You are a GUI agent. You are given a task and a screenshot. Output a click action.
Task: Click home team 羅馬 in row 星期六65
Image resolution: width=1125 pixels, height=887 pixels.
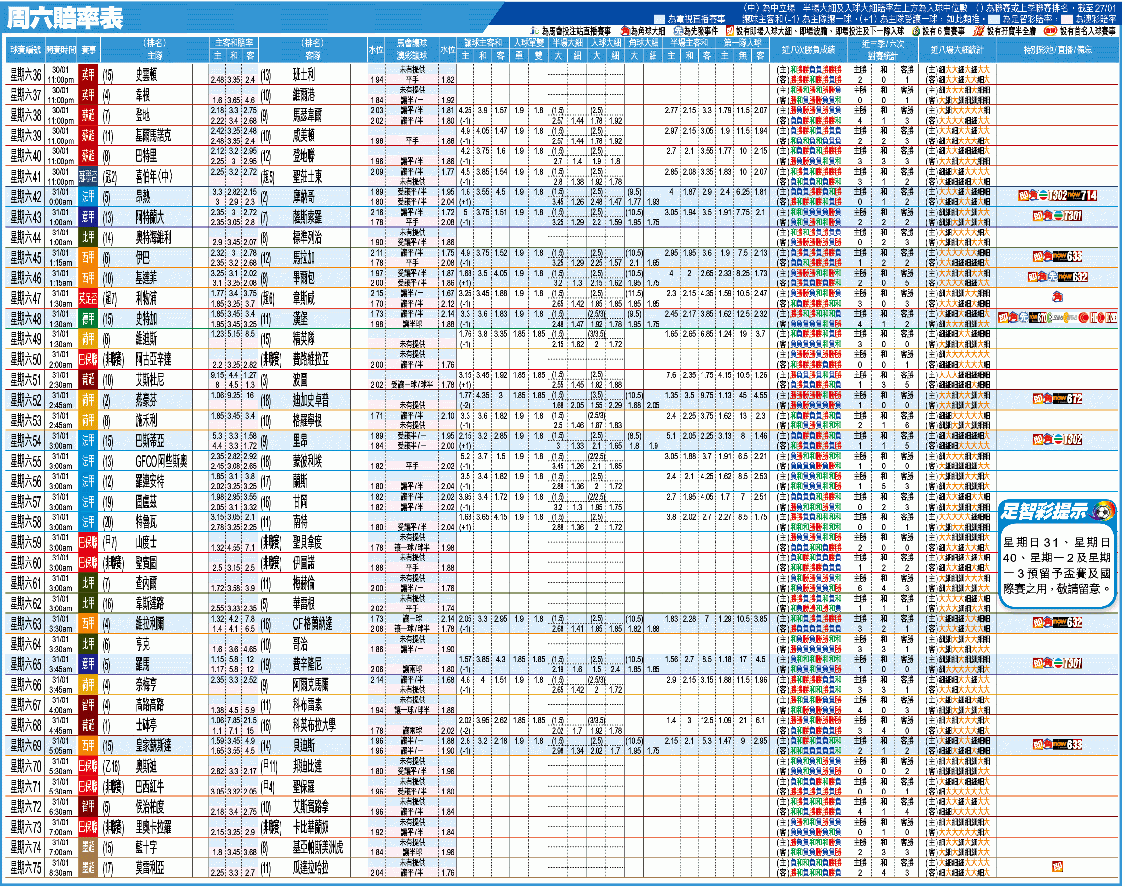click(143, 663)
